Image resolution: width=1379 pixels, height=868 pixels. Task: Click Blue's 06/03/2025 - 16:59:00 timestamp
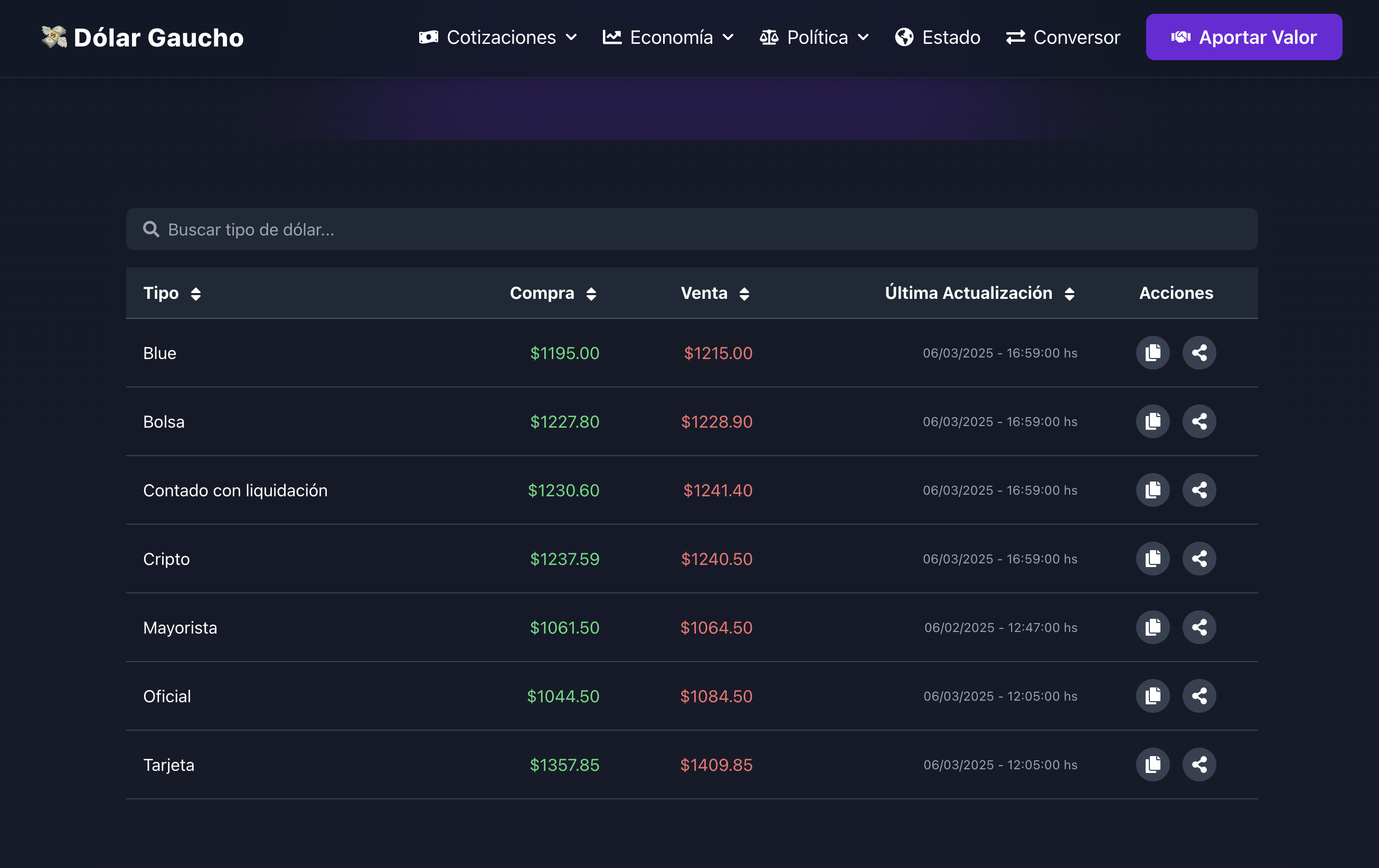tap(1000, 353)
